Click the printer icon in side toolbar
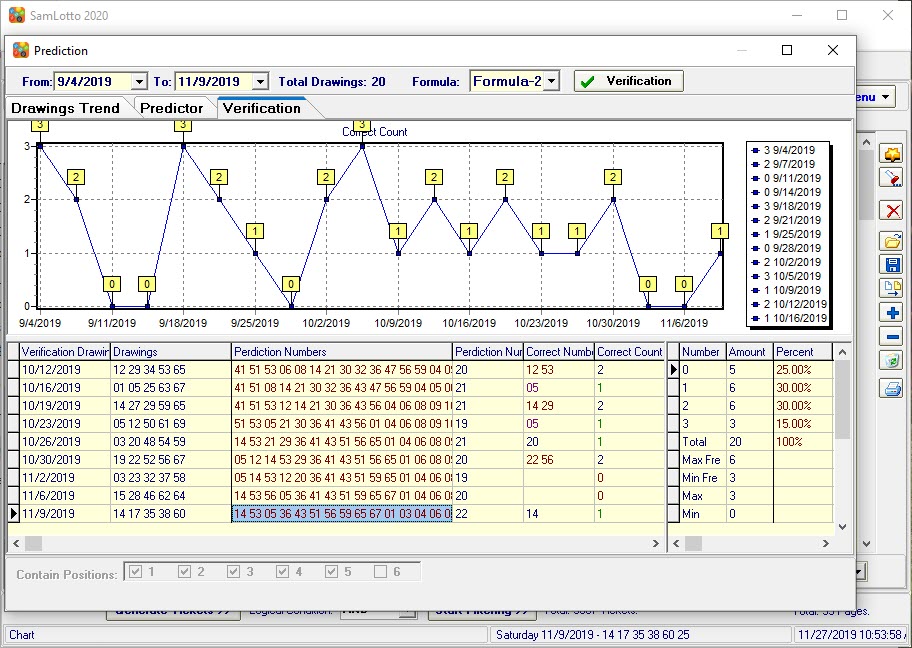912x648 pixels. pos(892,389)
